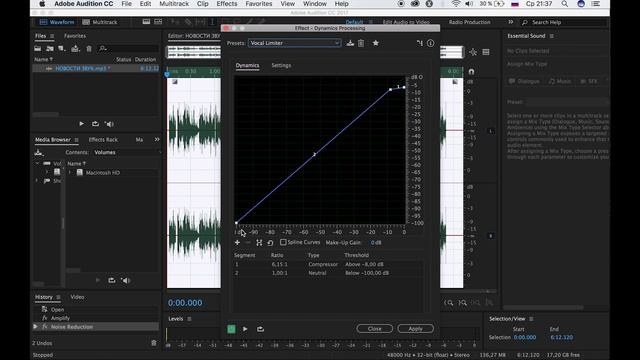Open the Levels panel menu

[189, 319]
